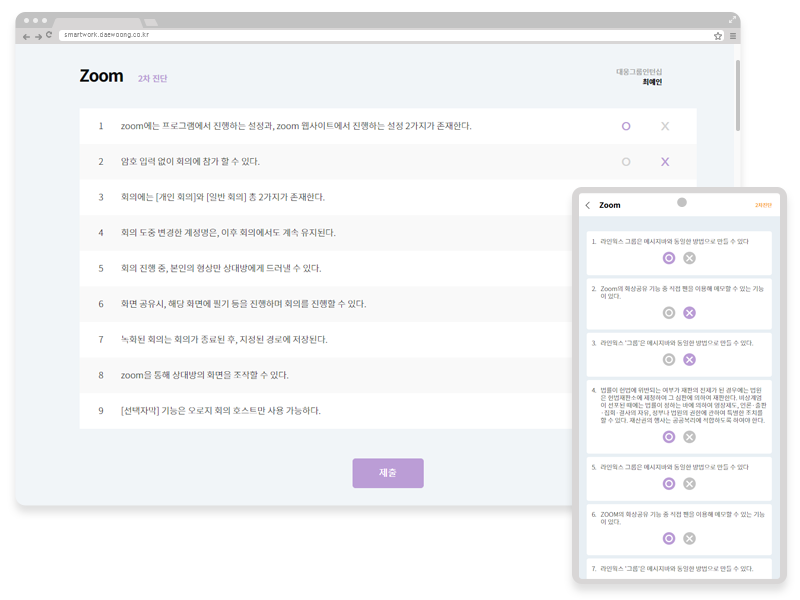Click the browser forward arrow
This screenshot has height=600, width=800.
38,36
